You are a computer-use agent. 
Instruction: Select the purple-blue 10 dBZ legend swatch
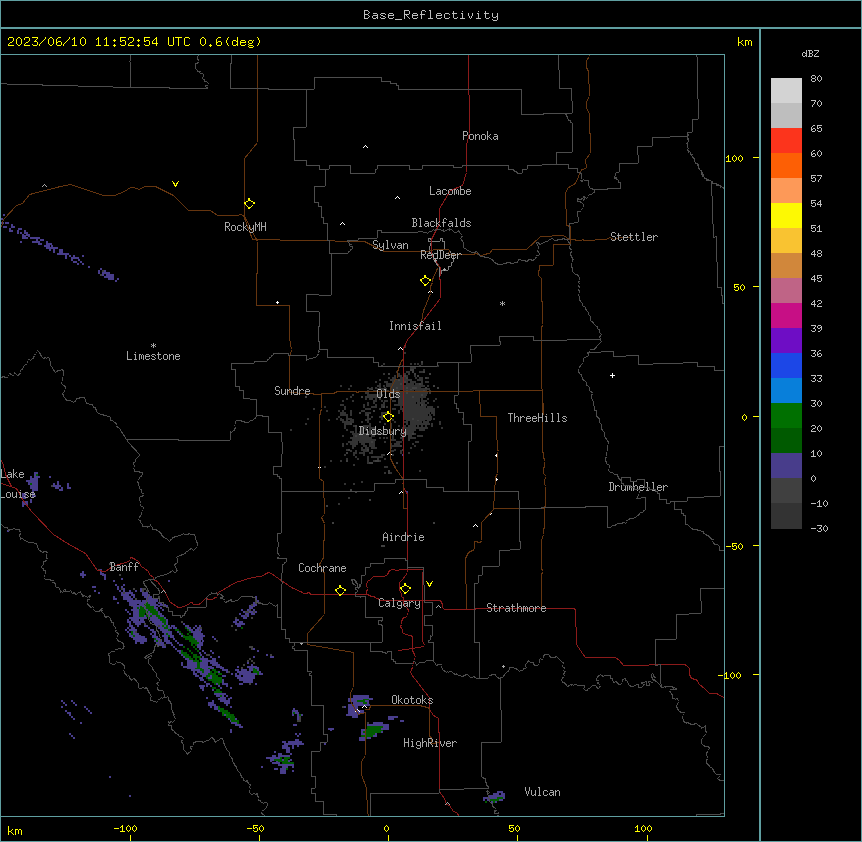[786, 466]
